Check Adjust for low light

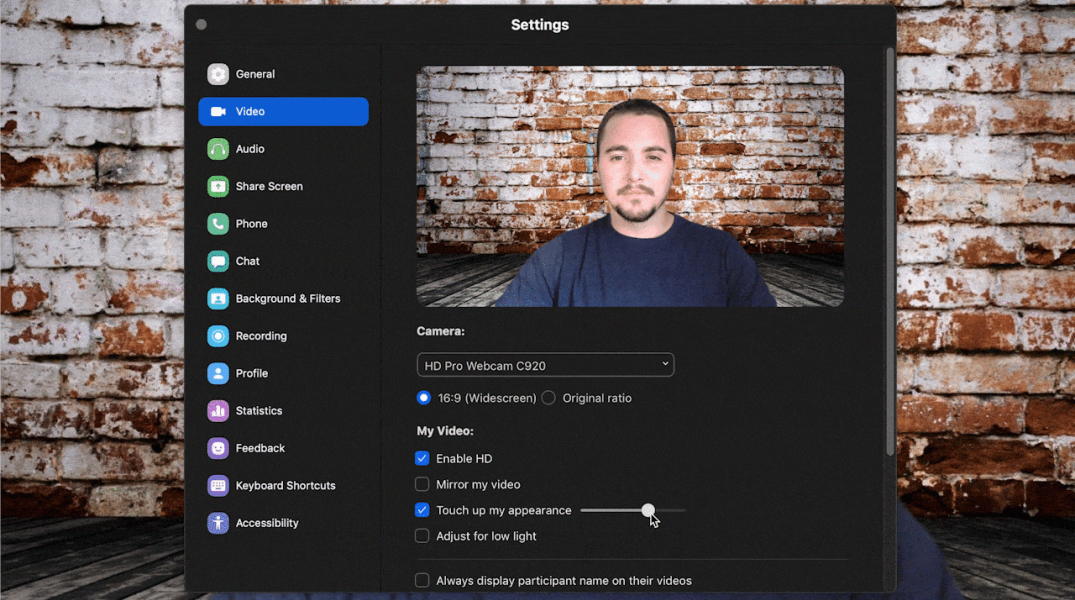point(422,536)
